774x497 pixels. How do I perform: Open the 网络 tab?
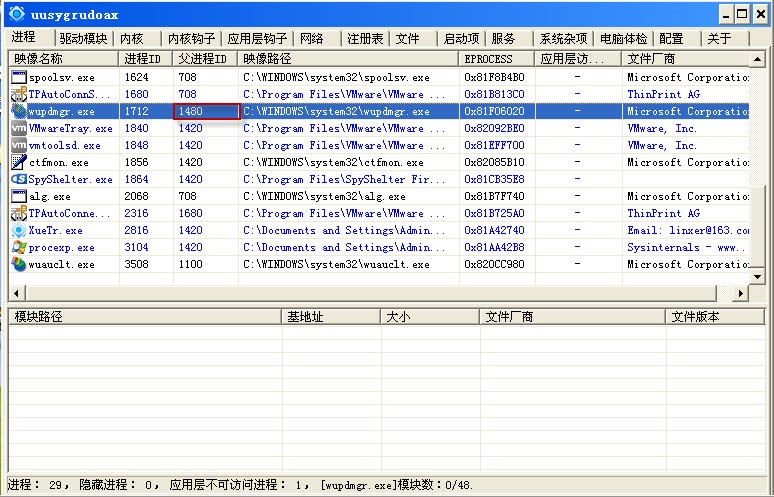tap(311, 38)
